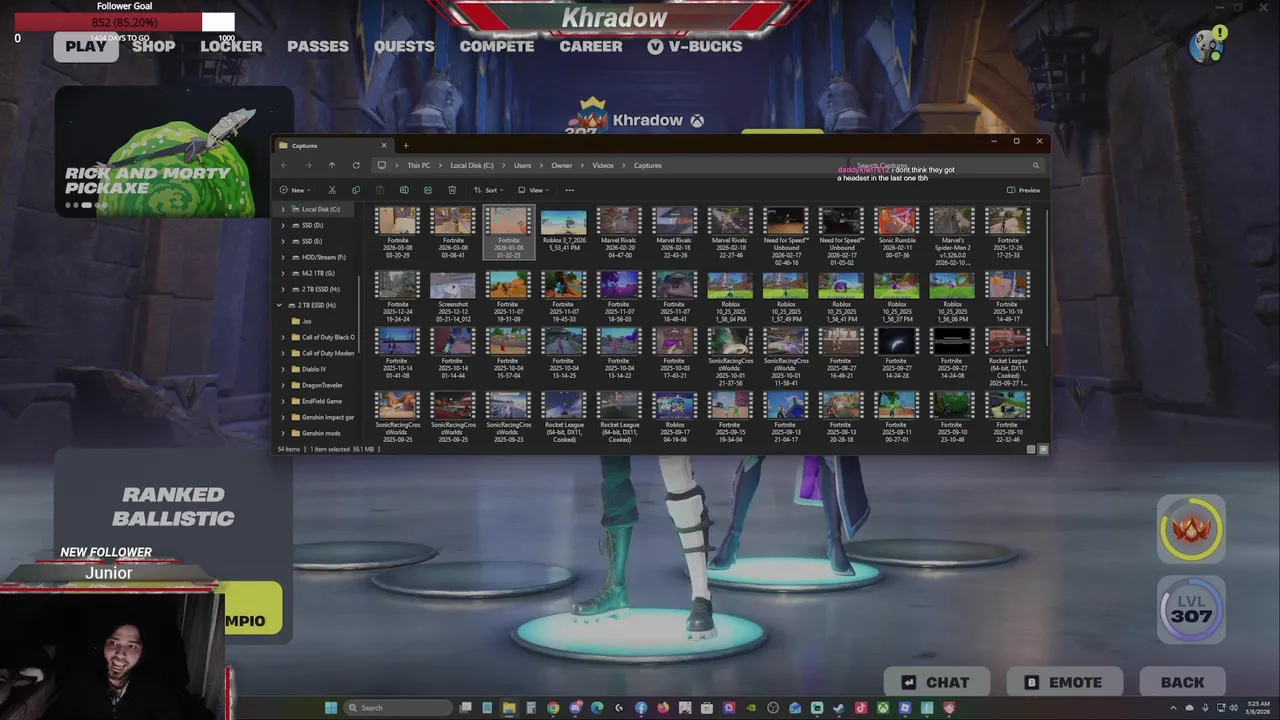Expand the Diablo IV folder node

point(283,369)
